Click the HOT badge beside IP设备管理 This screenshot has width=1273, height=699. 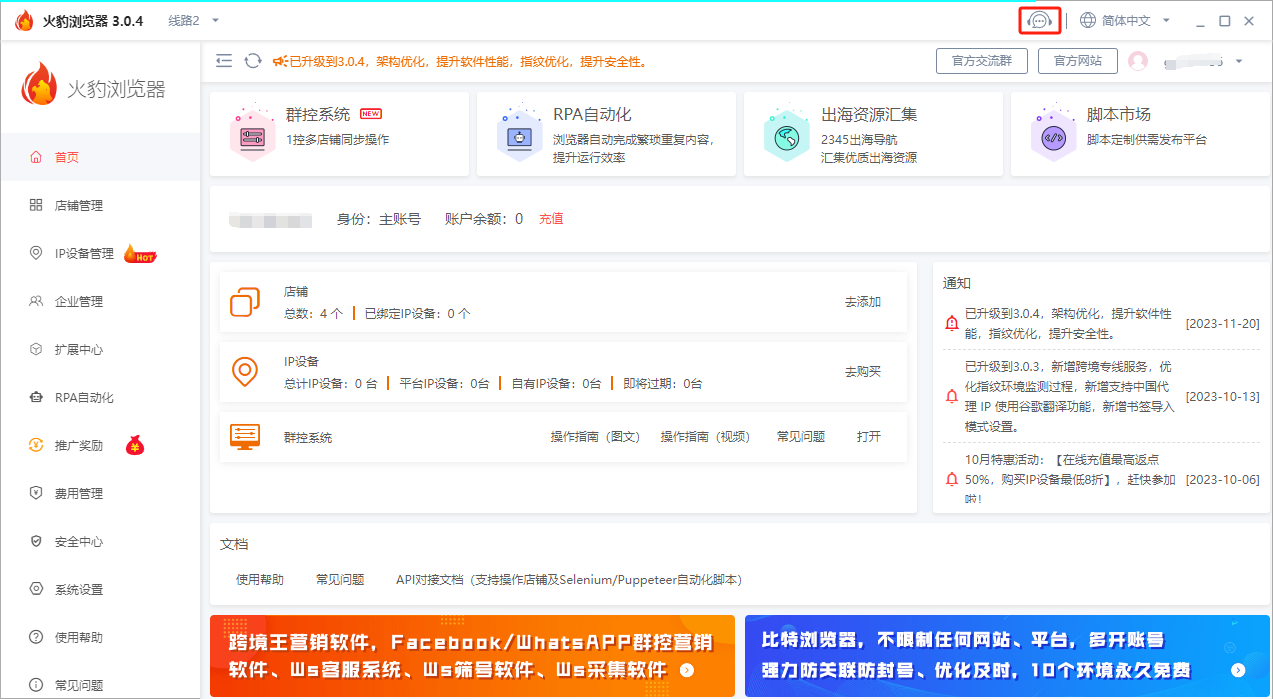(140, 254)
